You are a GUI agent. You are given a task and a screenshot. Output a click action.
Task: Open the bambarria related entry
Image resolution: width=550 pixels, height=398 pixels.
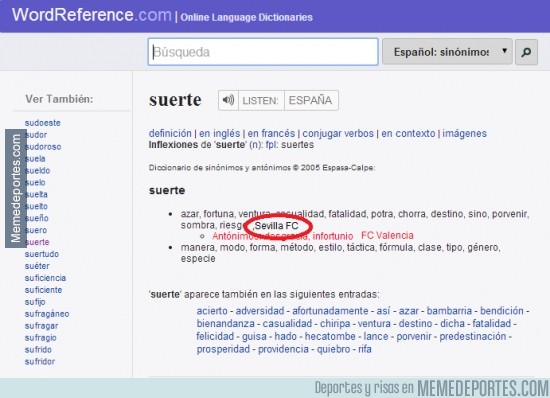tap(449, 311)
